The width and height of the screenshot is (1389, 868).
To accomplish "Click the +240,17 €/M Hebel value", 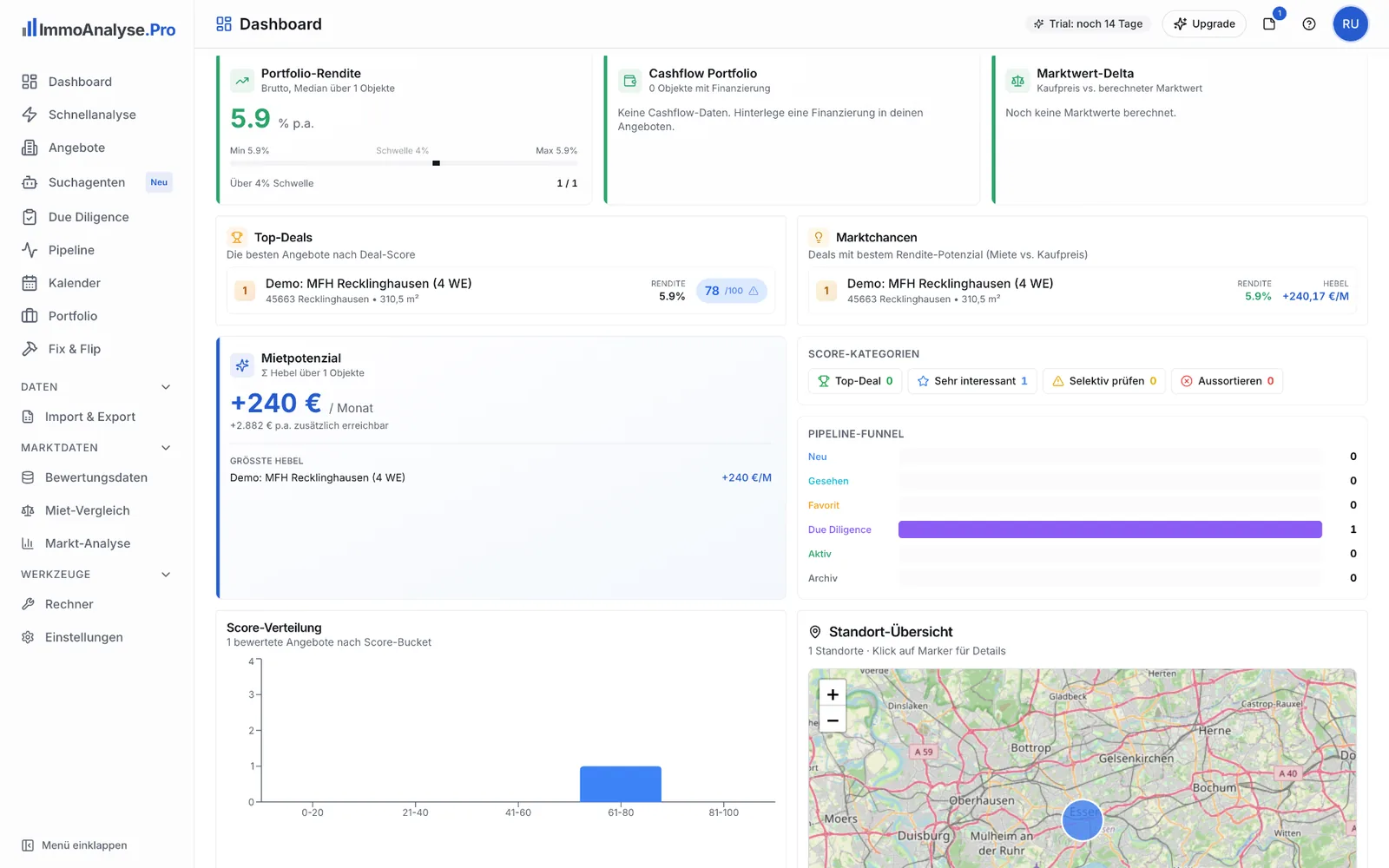I will 1315,296.
